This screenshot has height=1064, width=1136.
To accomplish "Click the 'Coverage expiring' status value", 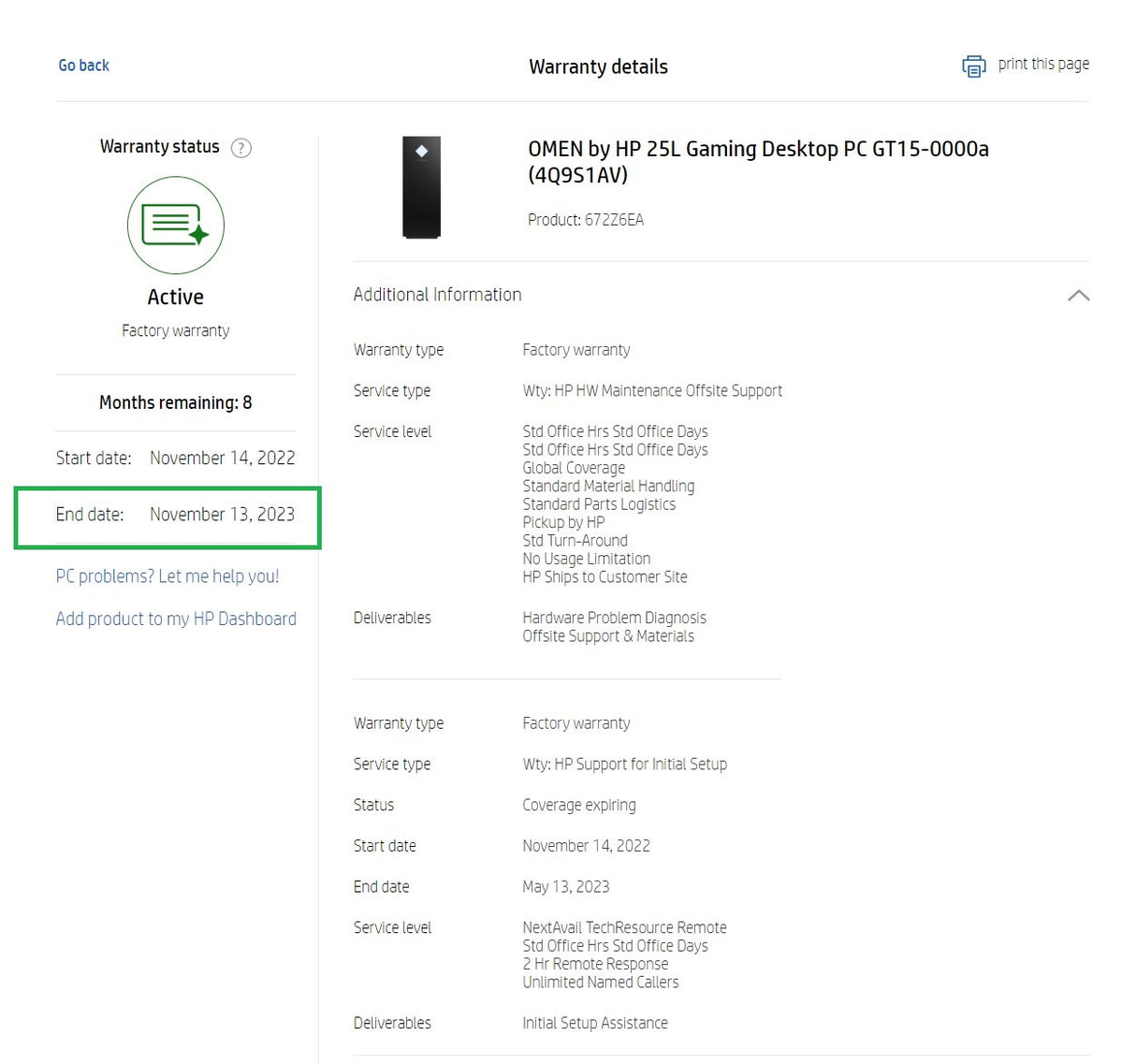I will [579, 806].
